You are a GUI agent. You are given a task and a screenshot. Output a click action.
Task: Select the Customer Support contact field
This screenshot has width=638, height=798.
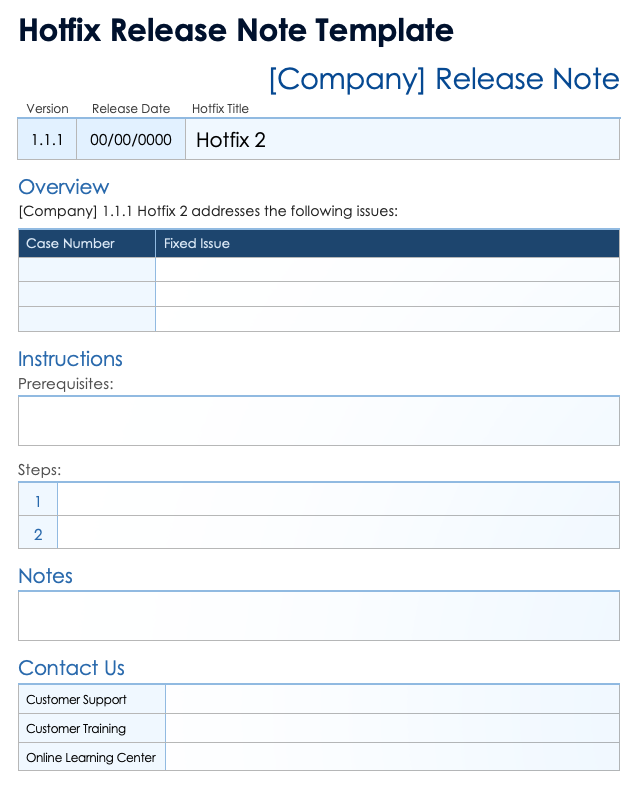(x=392, y=700)
